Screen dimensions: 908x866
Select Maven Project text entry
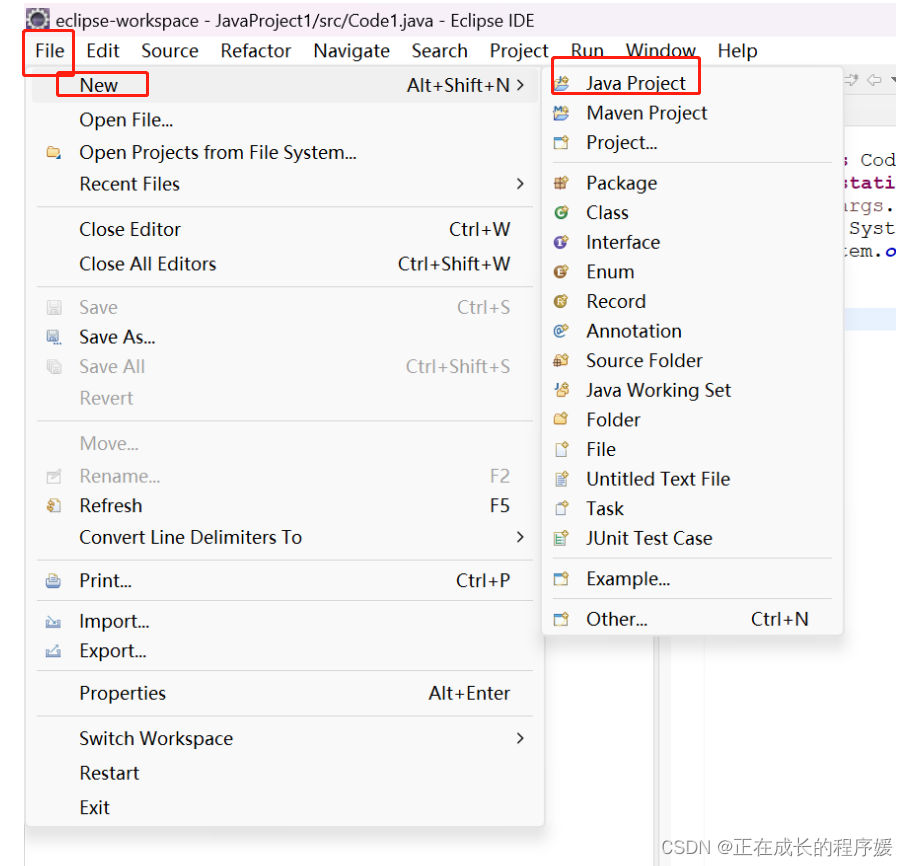(647, 113)
